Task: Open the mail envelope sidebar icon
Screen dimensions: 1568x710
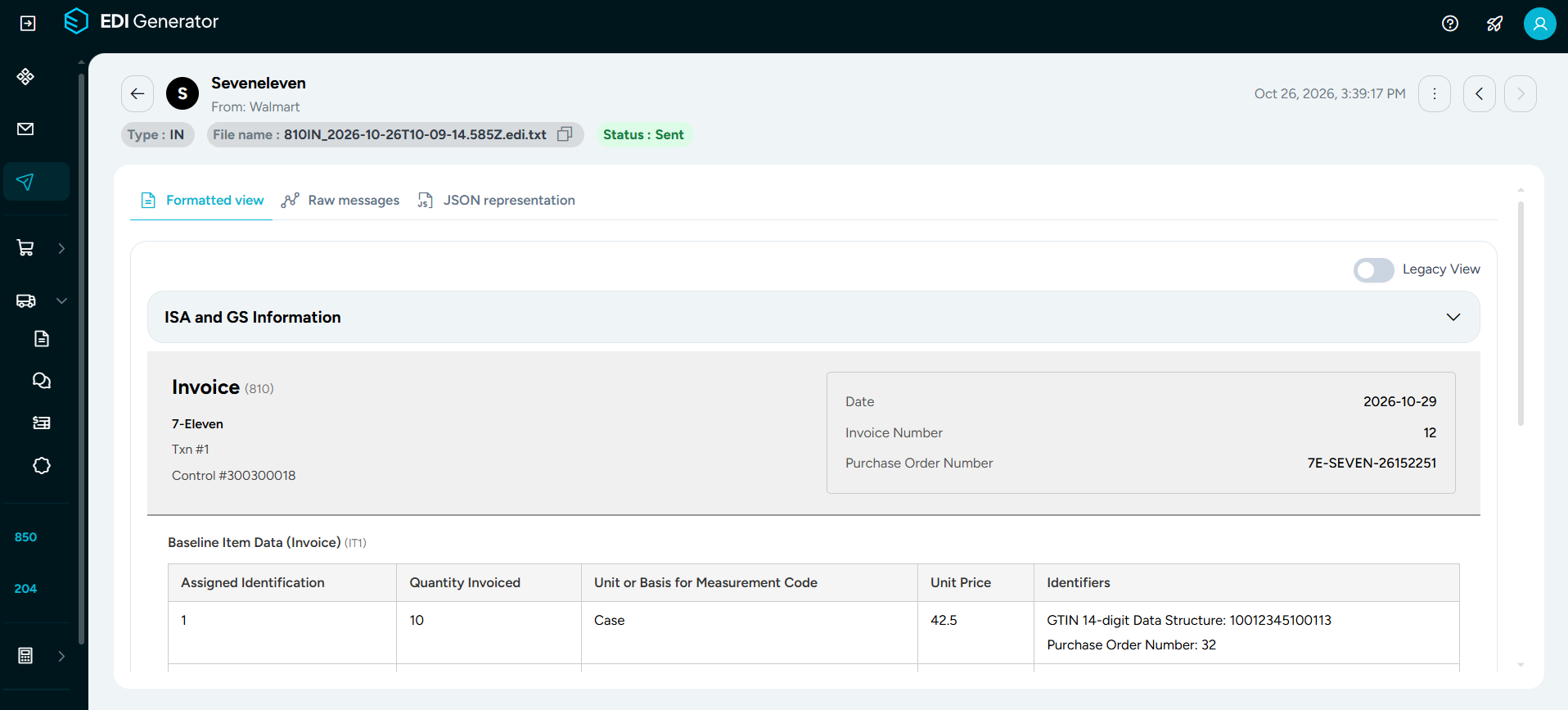Action: point(25,129)
